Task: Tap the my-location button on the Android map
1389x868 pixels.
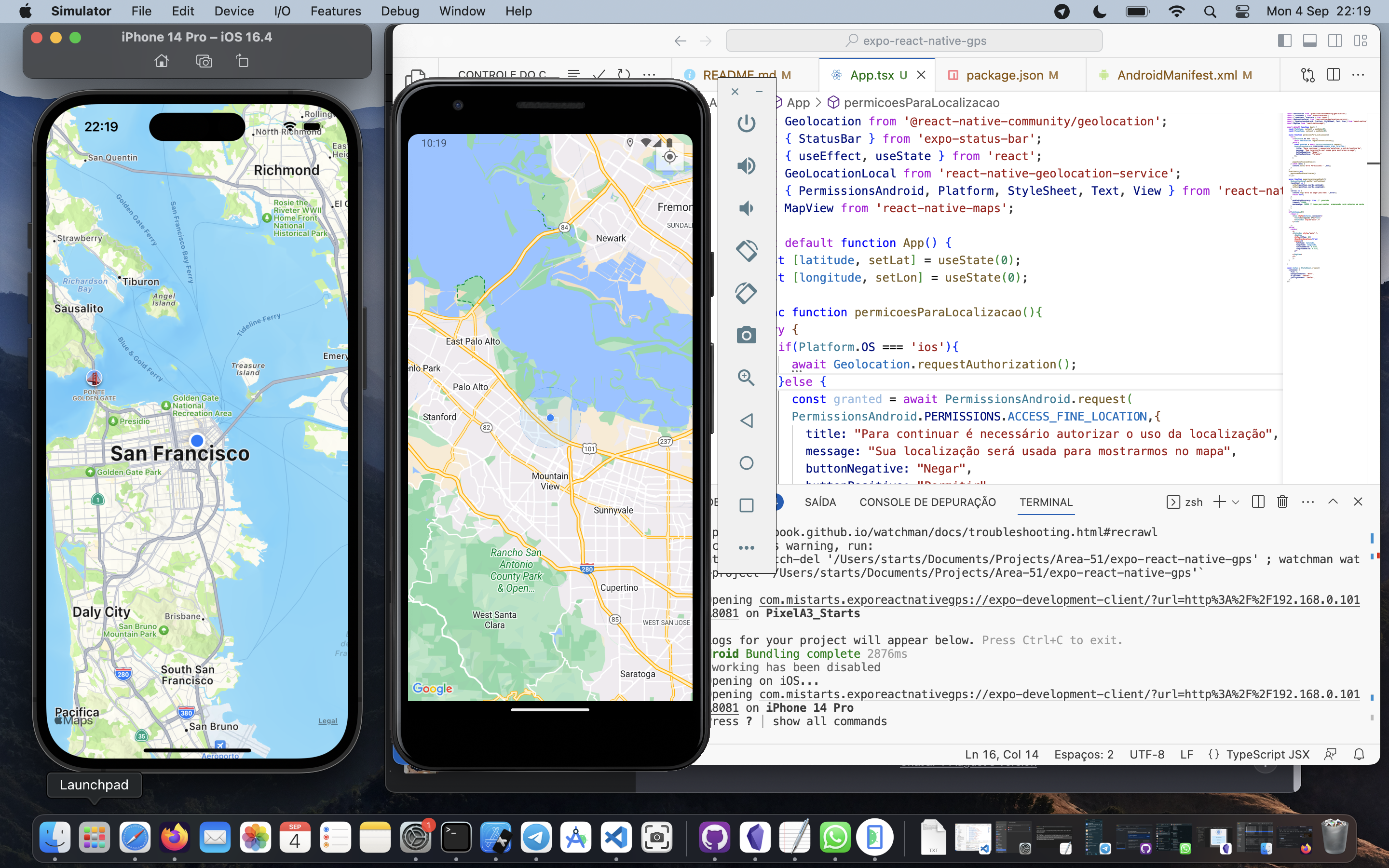Action: [670, 157]
